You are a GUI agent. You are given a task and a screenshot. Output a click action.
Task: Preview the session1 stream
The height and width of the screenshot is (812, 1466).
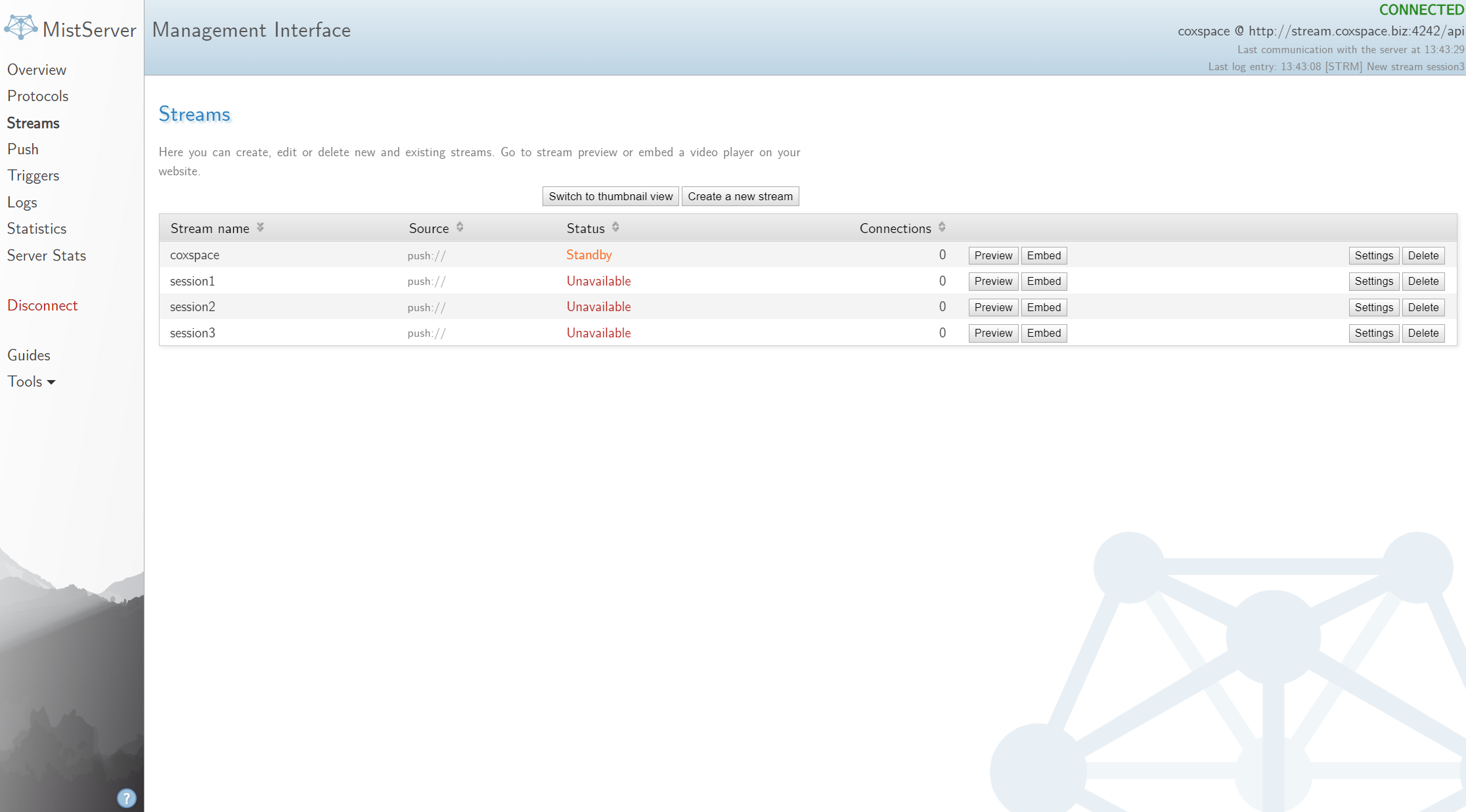pos(993,281)
